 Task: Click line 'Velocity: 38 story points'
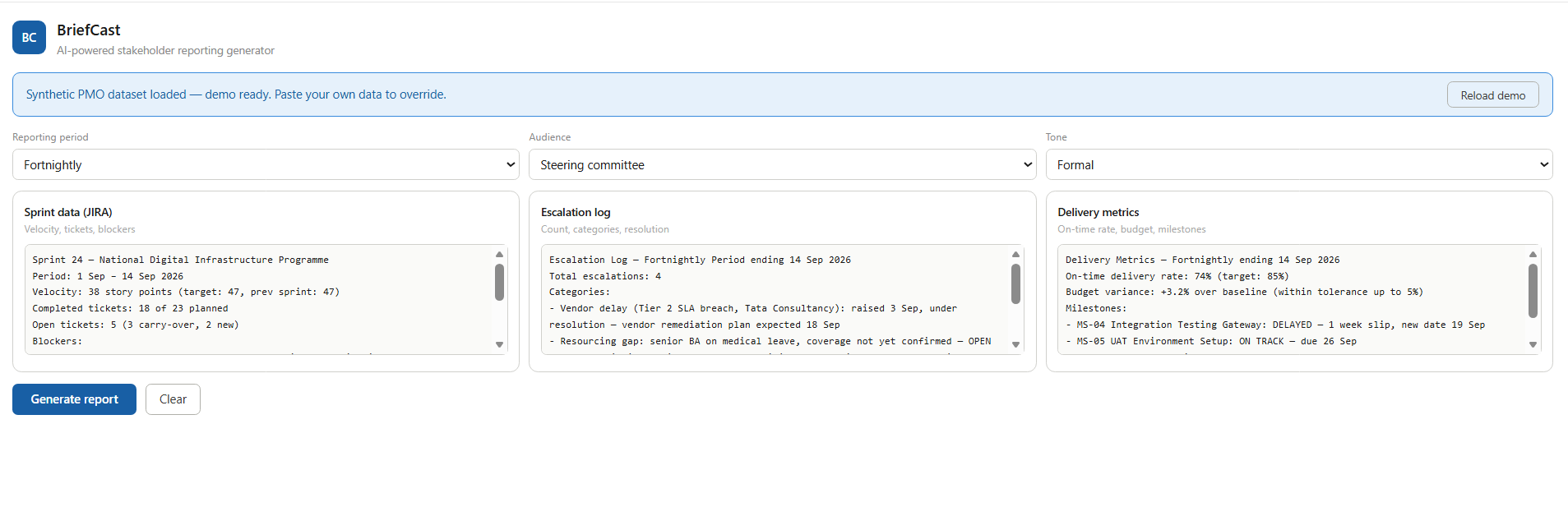coord(186,292)
